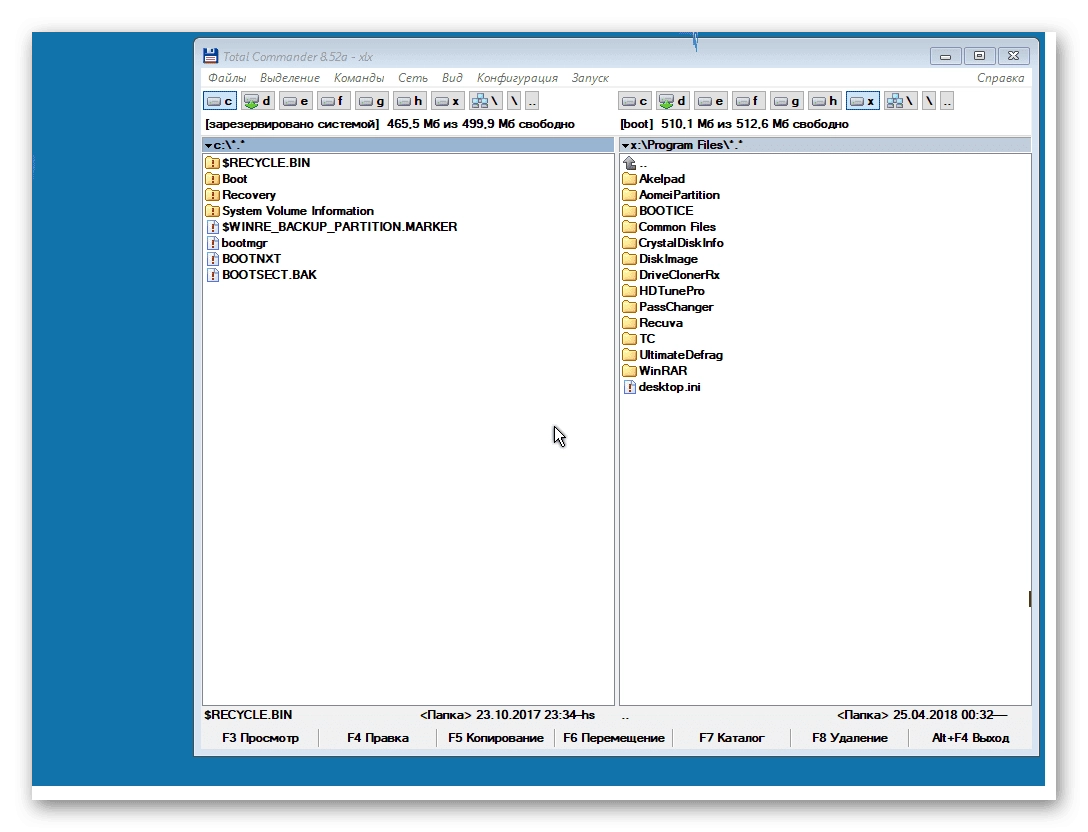Click F3 Просмотр button
Viewport: 1088px width, 832px height.
pyautogui.click(x=260, y=738)
